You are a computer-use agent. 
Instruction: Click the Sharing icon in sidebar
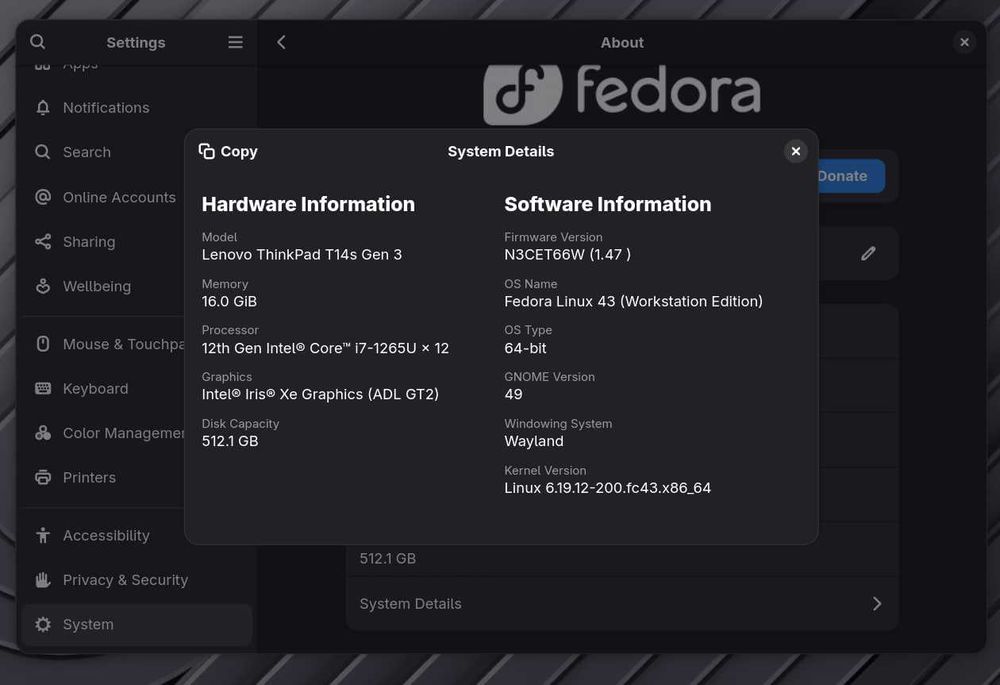[x=43, y=242]
